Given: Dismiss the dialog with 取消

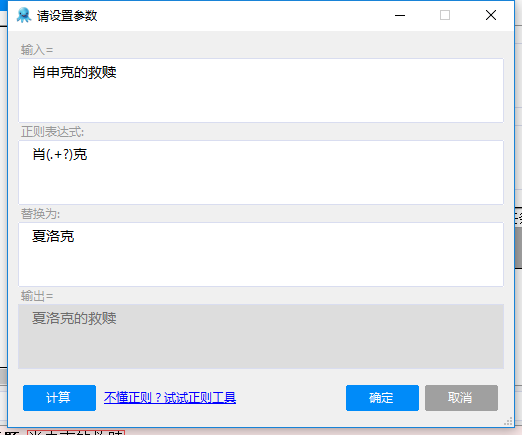Looking at the screenshot, I should click(x=461, y=398).
